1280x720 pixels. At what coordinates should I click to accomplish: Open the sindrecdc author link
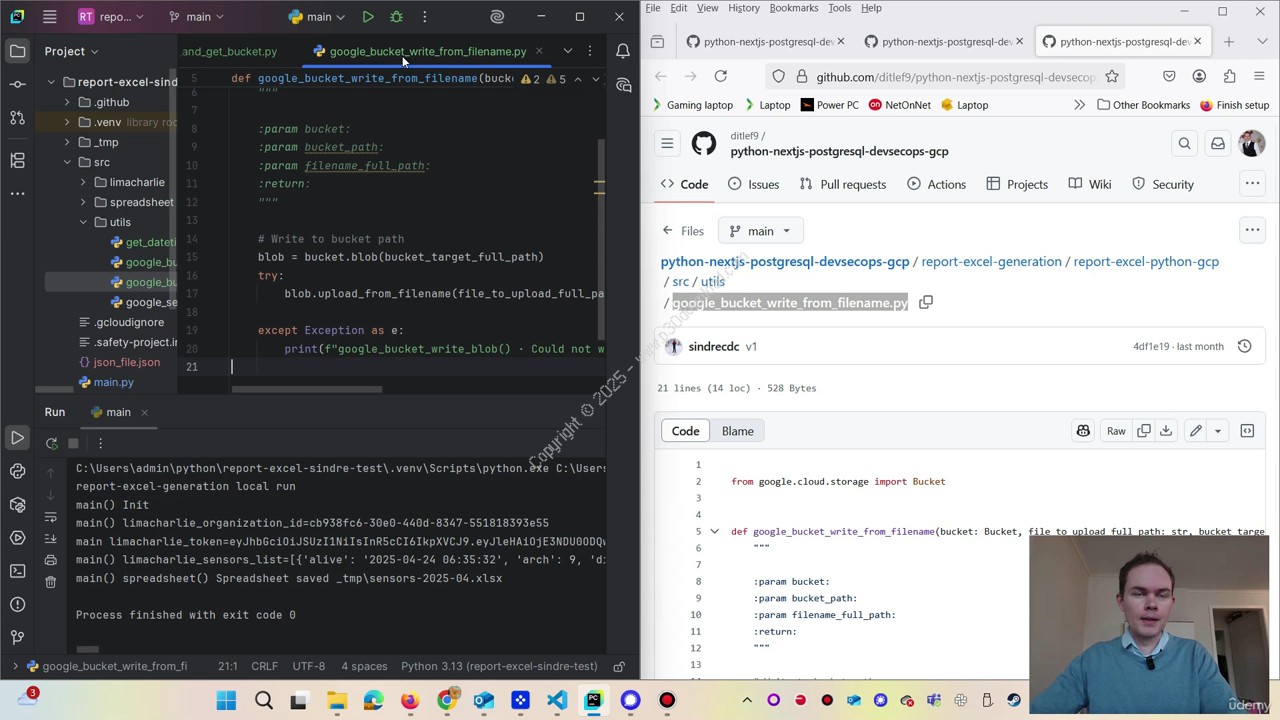point(714,346)
